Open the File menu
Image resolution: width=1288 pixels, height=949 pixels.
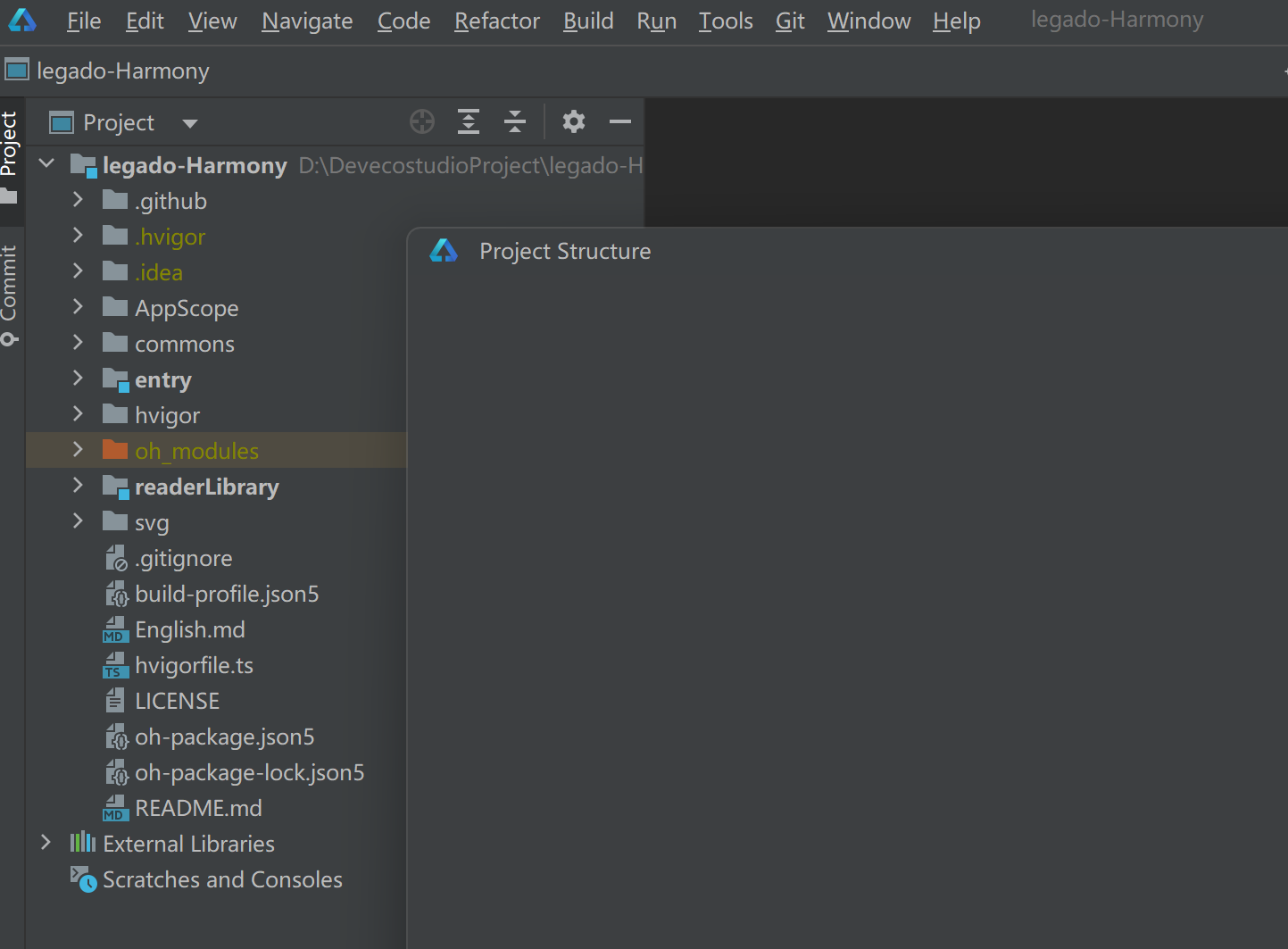tap(84, 21)
